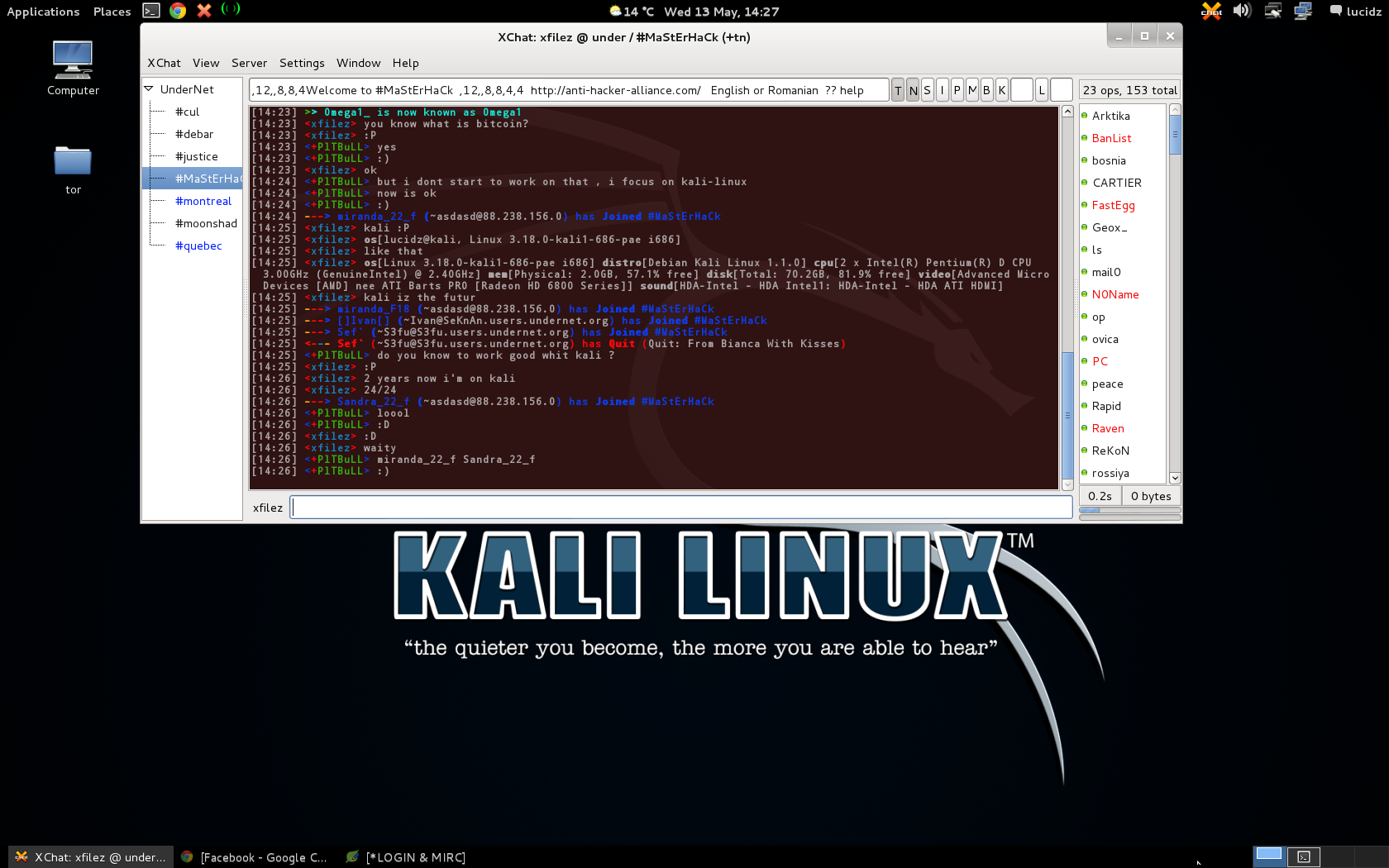Screen dimensions: 1389x868
Task: Switch to the #montreal channel
Action: point(203,201)
